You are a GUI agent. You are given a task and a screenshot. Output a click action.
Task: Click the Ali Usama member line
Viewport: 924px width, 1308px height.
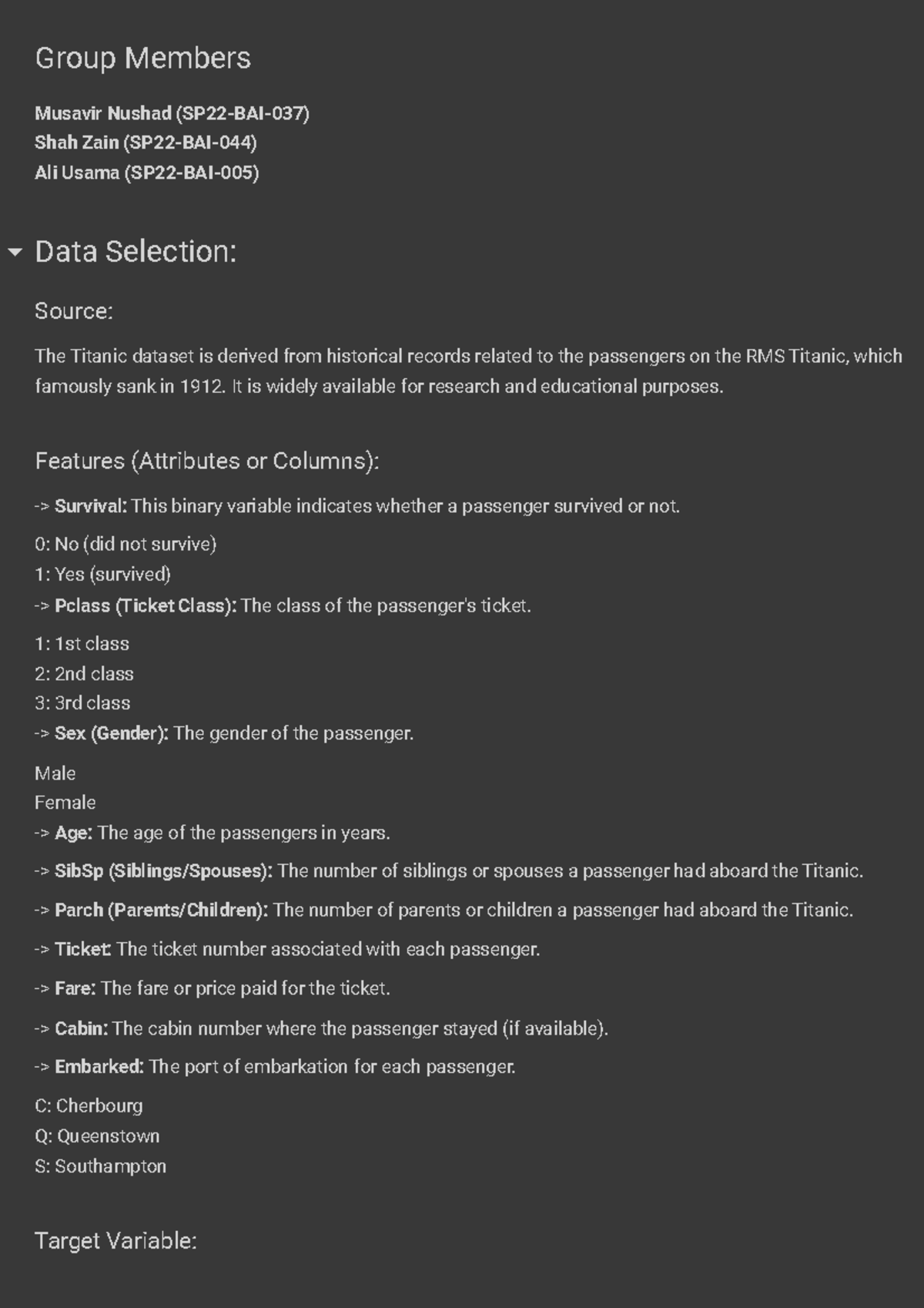[146, 173]
